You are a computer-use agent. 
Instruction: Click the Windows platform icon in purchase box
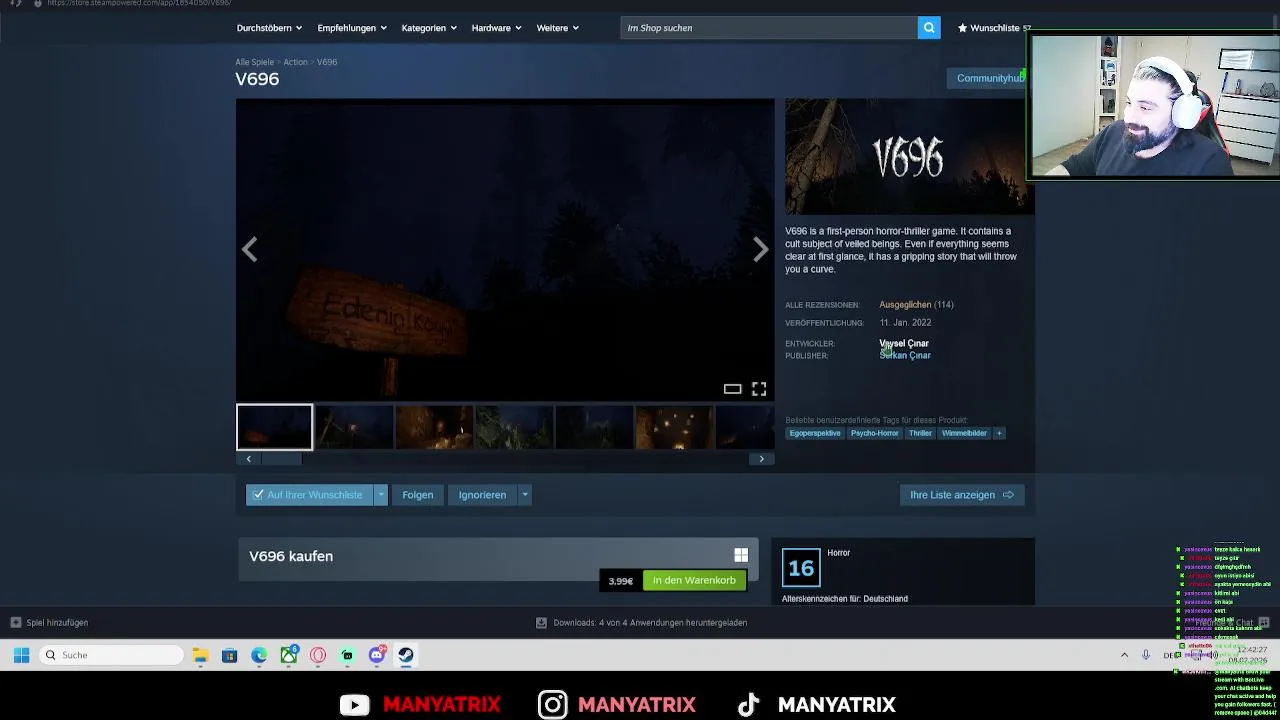click(741, 555)
